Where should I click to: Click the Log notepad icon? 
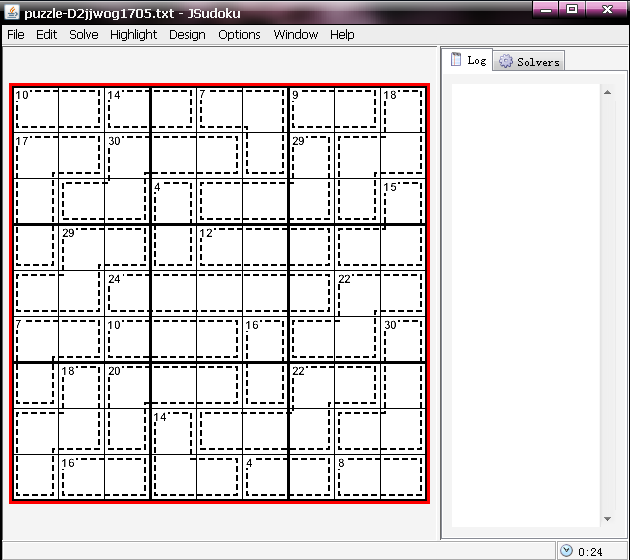[456, 59]
